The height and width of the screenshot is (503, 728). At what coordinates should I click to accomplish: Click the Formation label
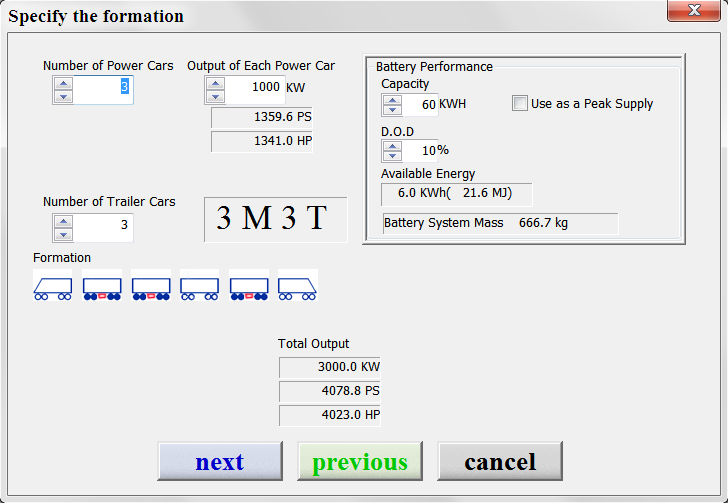tap(62, 258)
